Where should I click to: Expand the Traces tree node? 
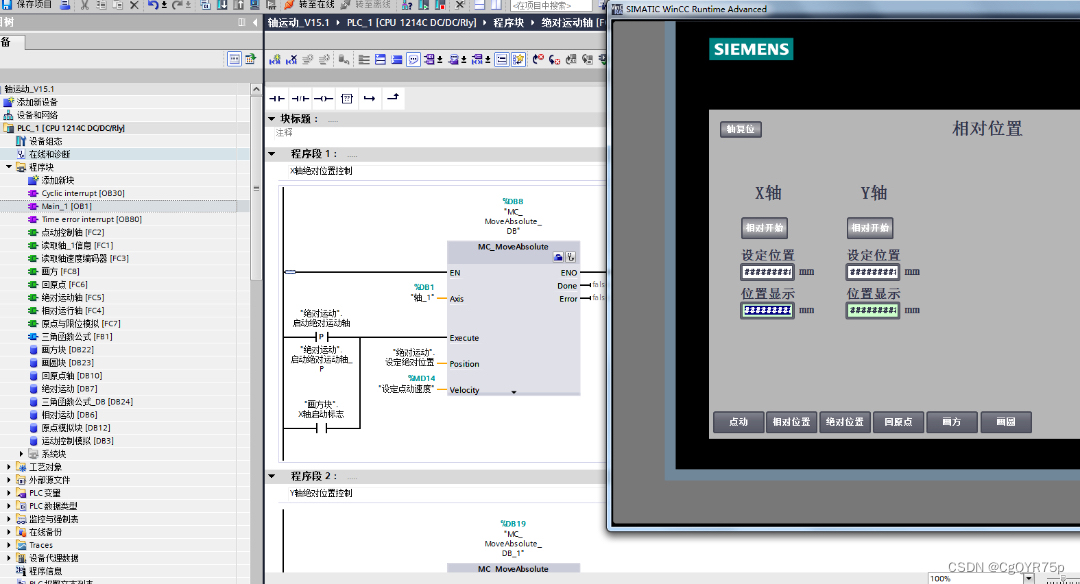[9, 545]
